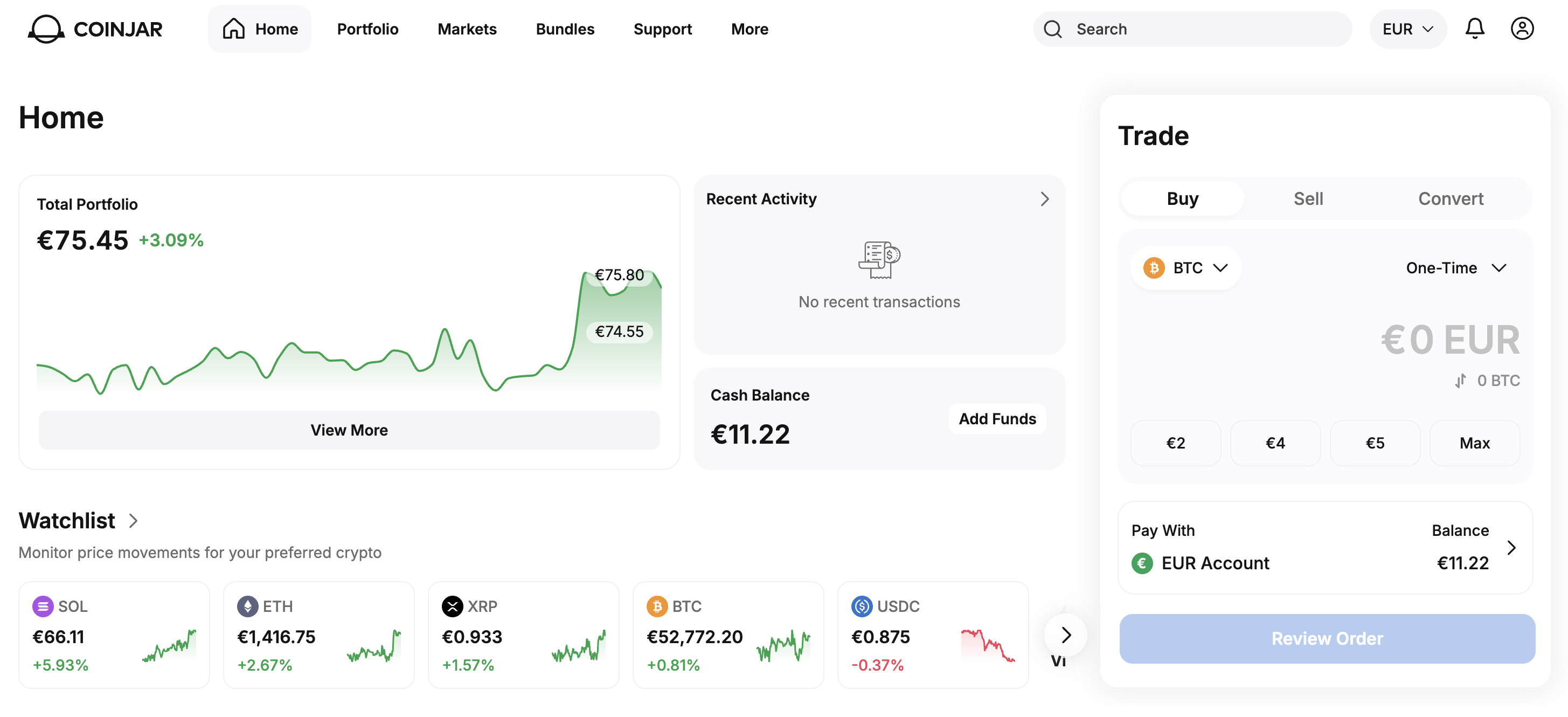Click the EUR Account label
The width and height of the screenshot is (1568, 717).
click(x=1215, y=563)
